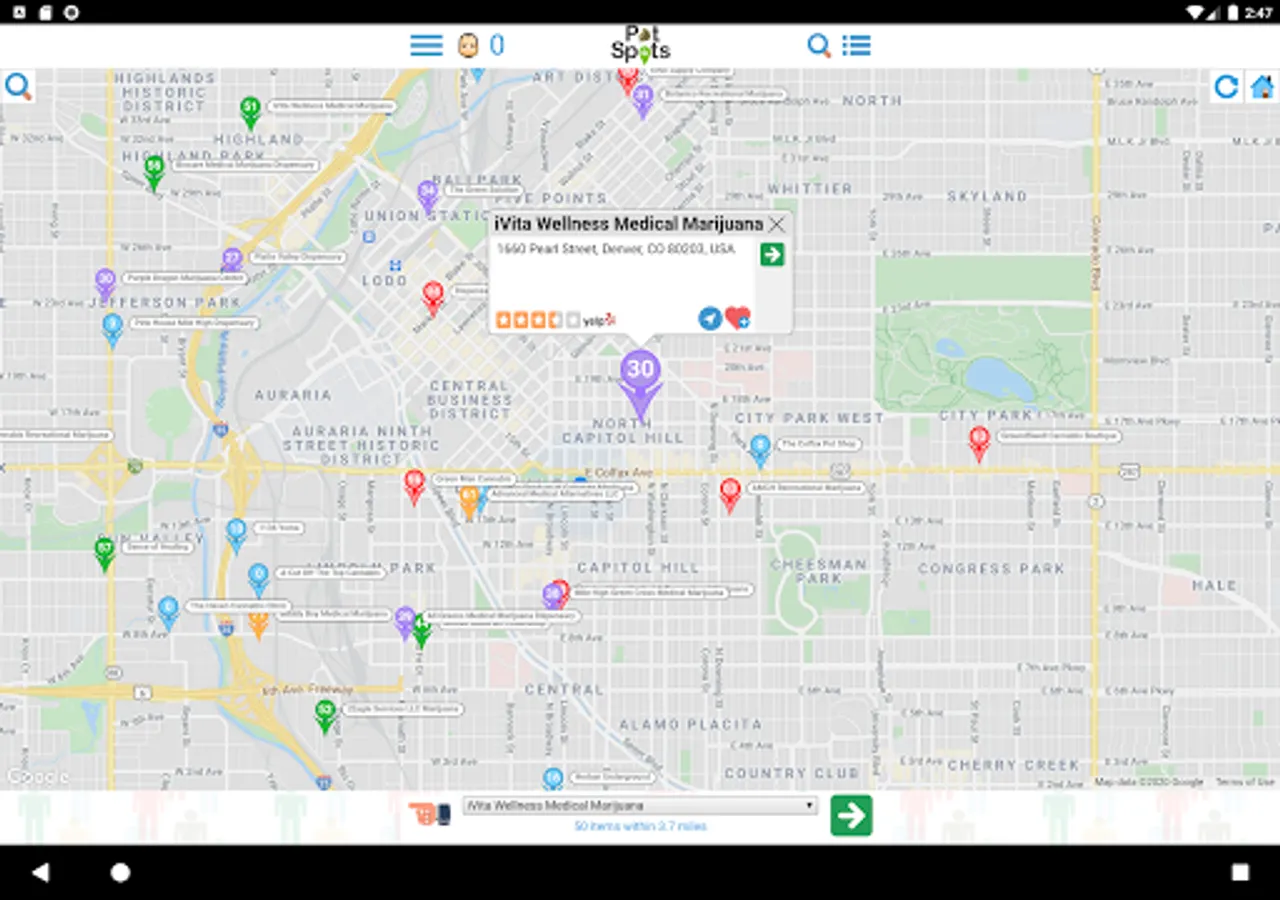Viewport: 1280px width, 900px height.
Task: Click the big green arrow button at bottom
Action: pos(851,815)
